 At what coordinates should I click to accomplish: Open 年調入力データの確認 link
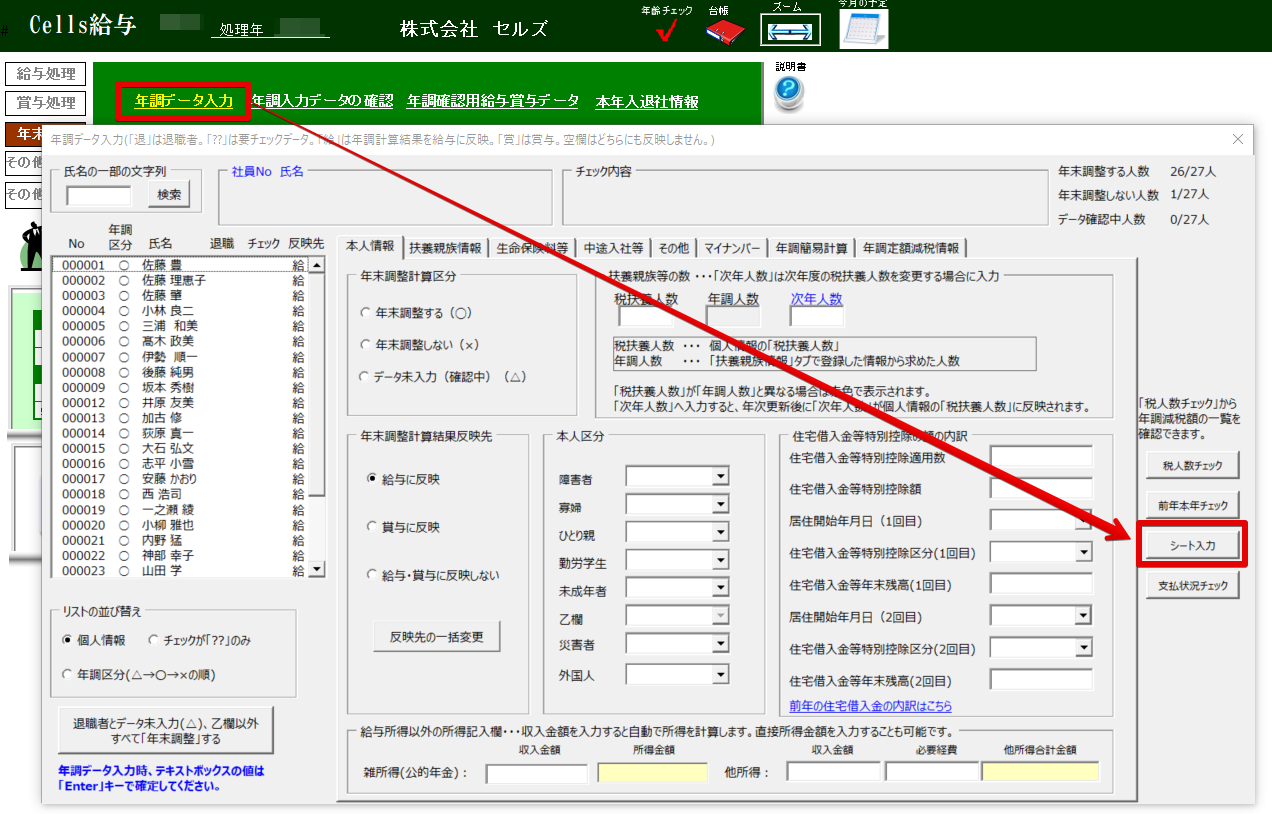point(323,101)
